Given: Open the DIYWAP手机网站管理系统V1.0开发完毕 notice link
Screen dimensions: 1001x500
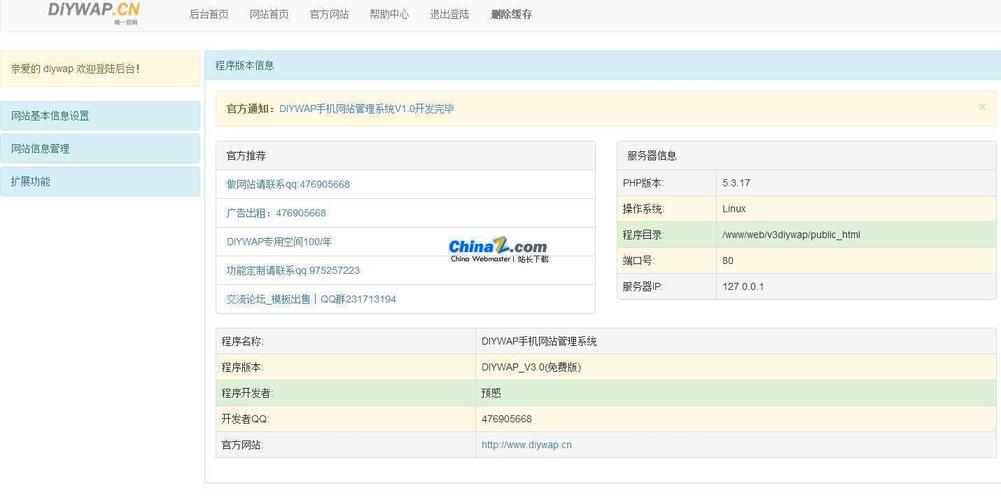Looking at the screenshot, I should (x=366, y=109).
